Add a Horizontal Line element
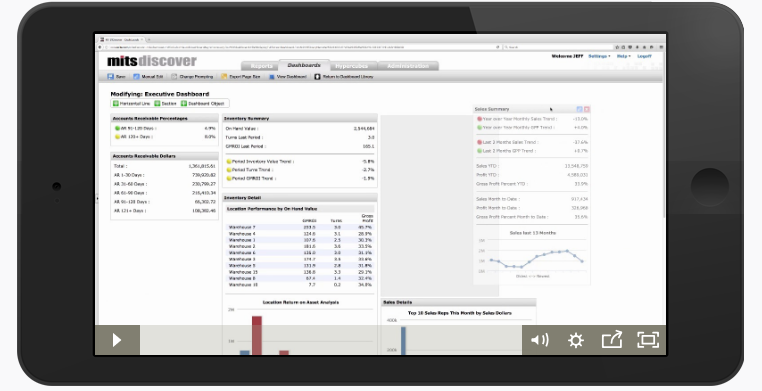Image resolution: width=762 pixels, height=391 pixels. (x=132, y=103)
